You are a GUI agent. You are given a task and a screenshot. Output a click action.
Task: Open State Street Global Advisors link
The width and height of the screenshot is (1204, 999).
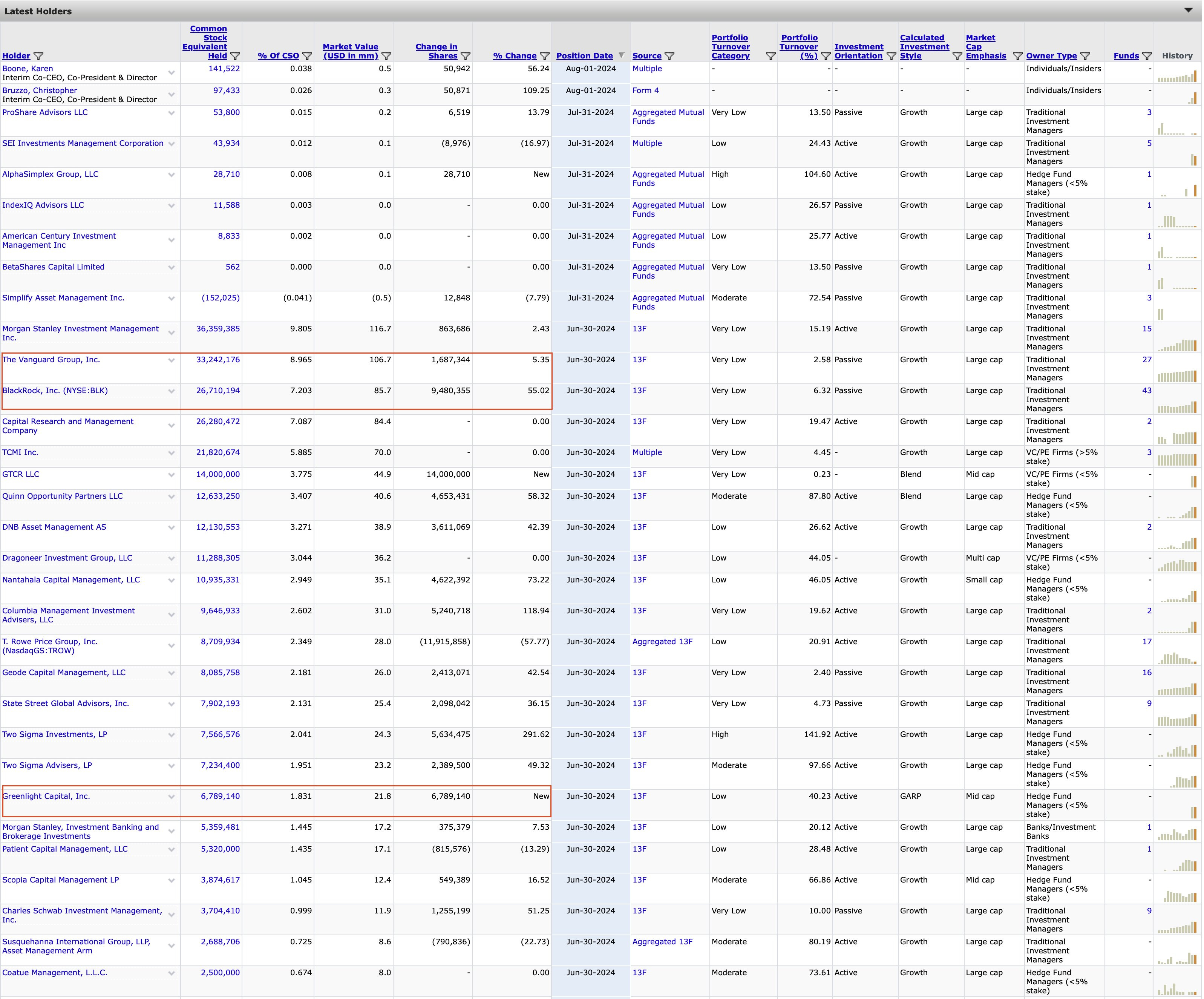coord(65,704)
